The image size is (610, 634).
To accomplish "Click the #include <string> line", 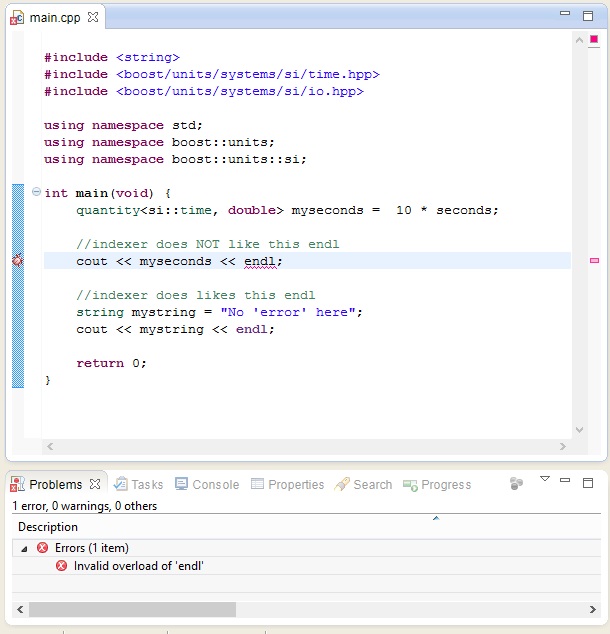I will point(112,57).
